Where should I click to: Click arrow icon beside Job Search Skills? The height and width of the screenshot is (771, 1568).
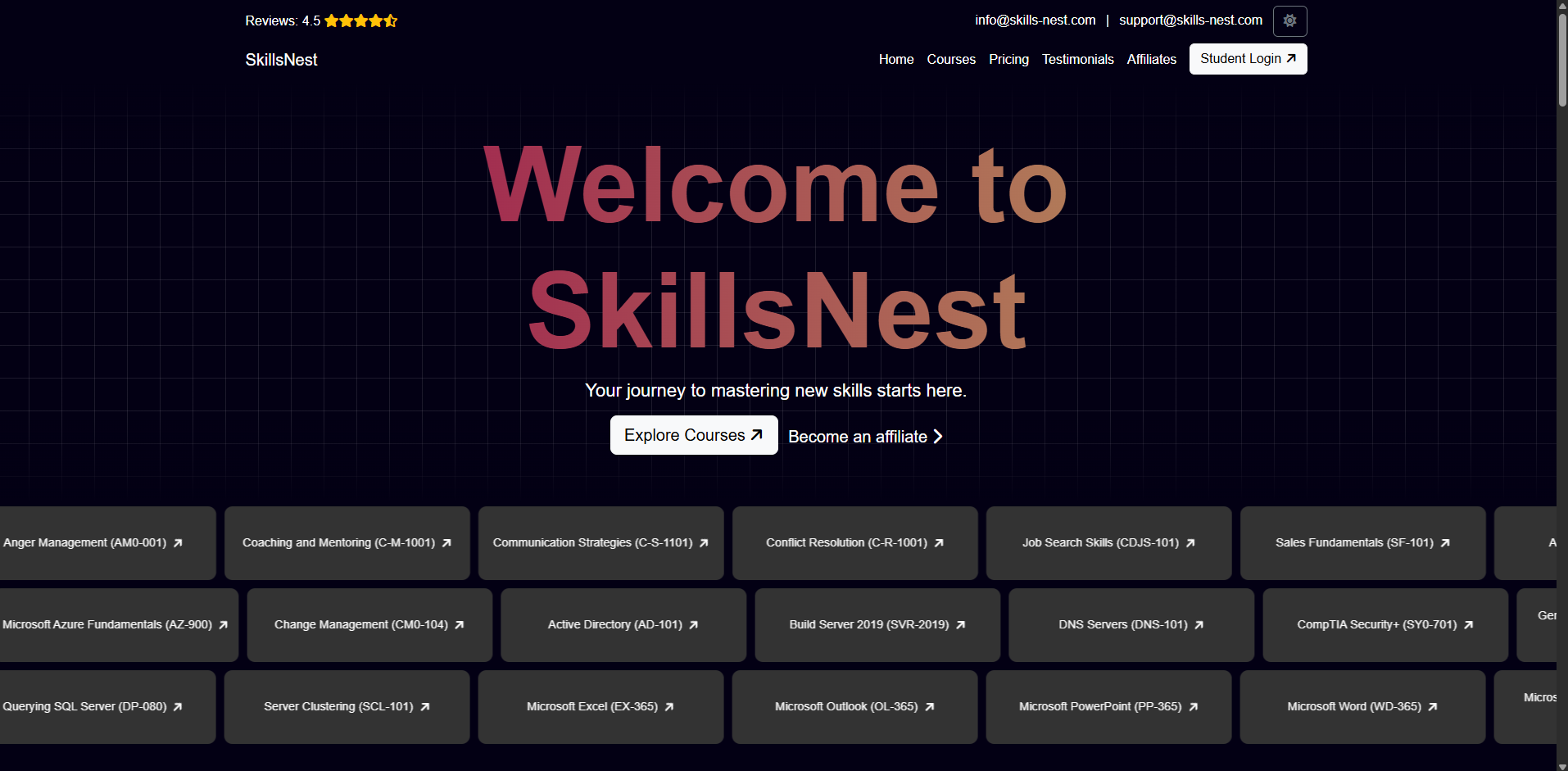point(1190,542)
